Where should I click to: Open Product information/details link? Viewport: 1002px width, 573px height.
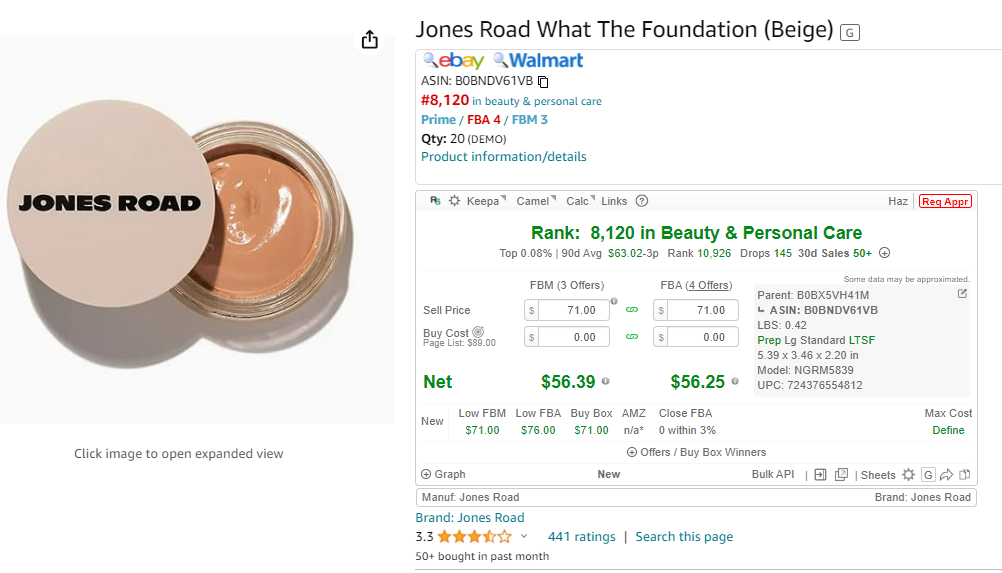(x=504, y=157)
